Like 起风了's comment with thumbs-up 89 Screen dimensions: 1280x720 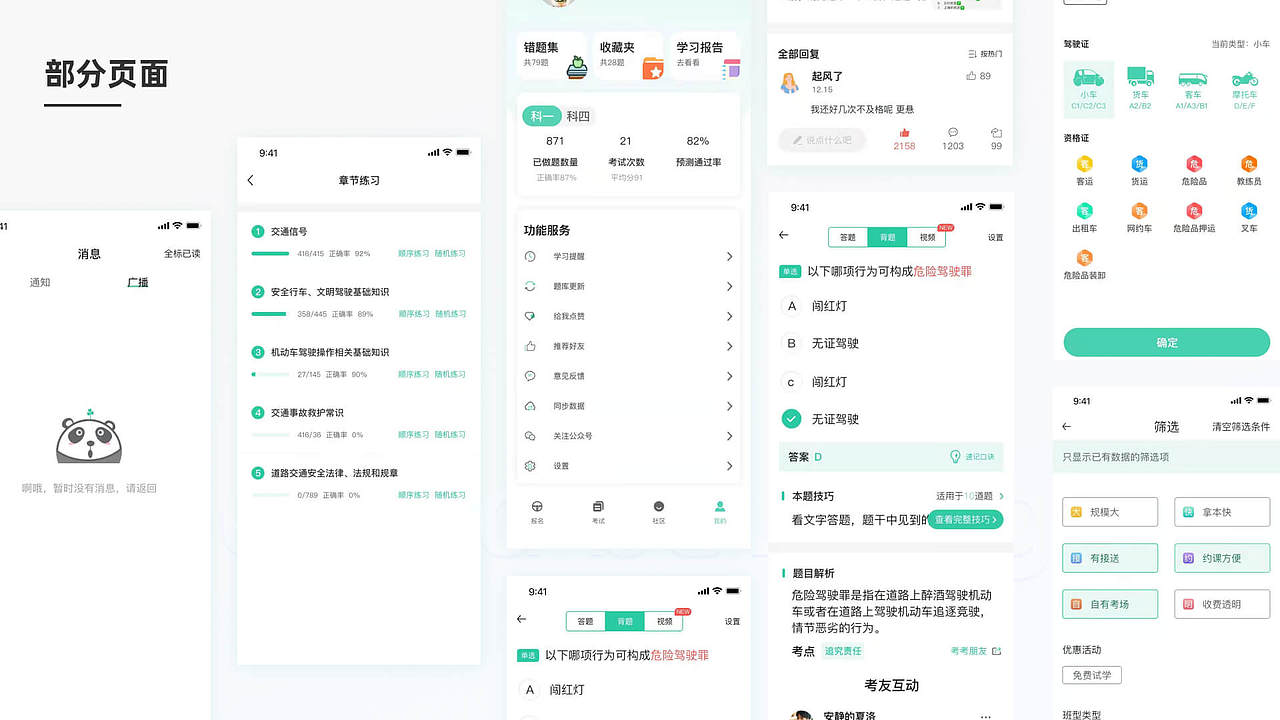click(971, 76)
